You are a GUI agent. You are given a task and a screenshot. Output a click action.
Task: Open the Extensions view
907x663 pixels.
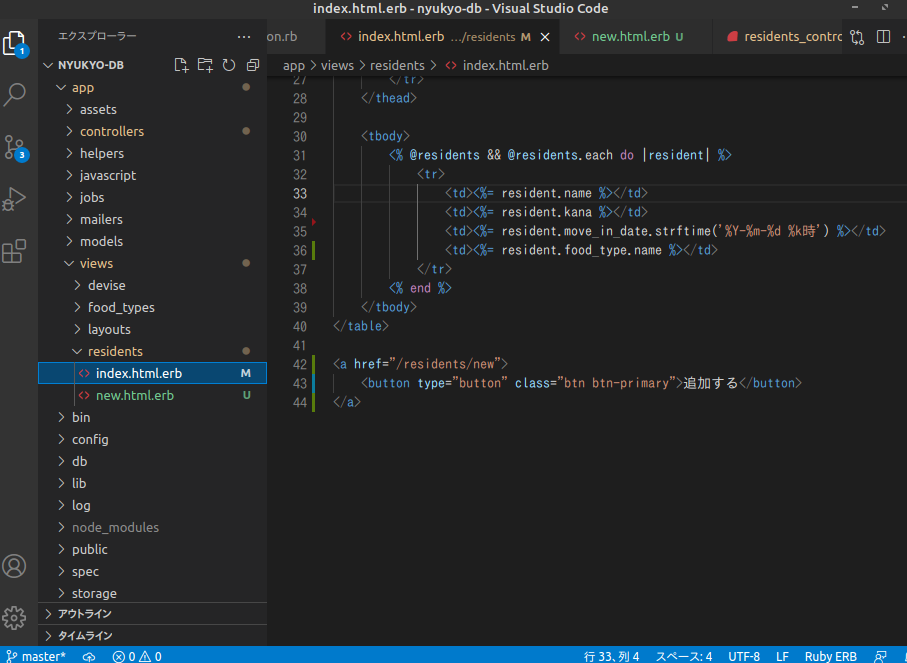point(15,251)
